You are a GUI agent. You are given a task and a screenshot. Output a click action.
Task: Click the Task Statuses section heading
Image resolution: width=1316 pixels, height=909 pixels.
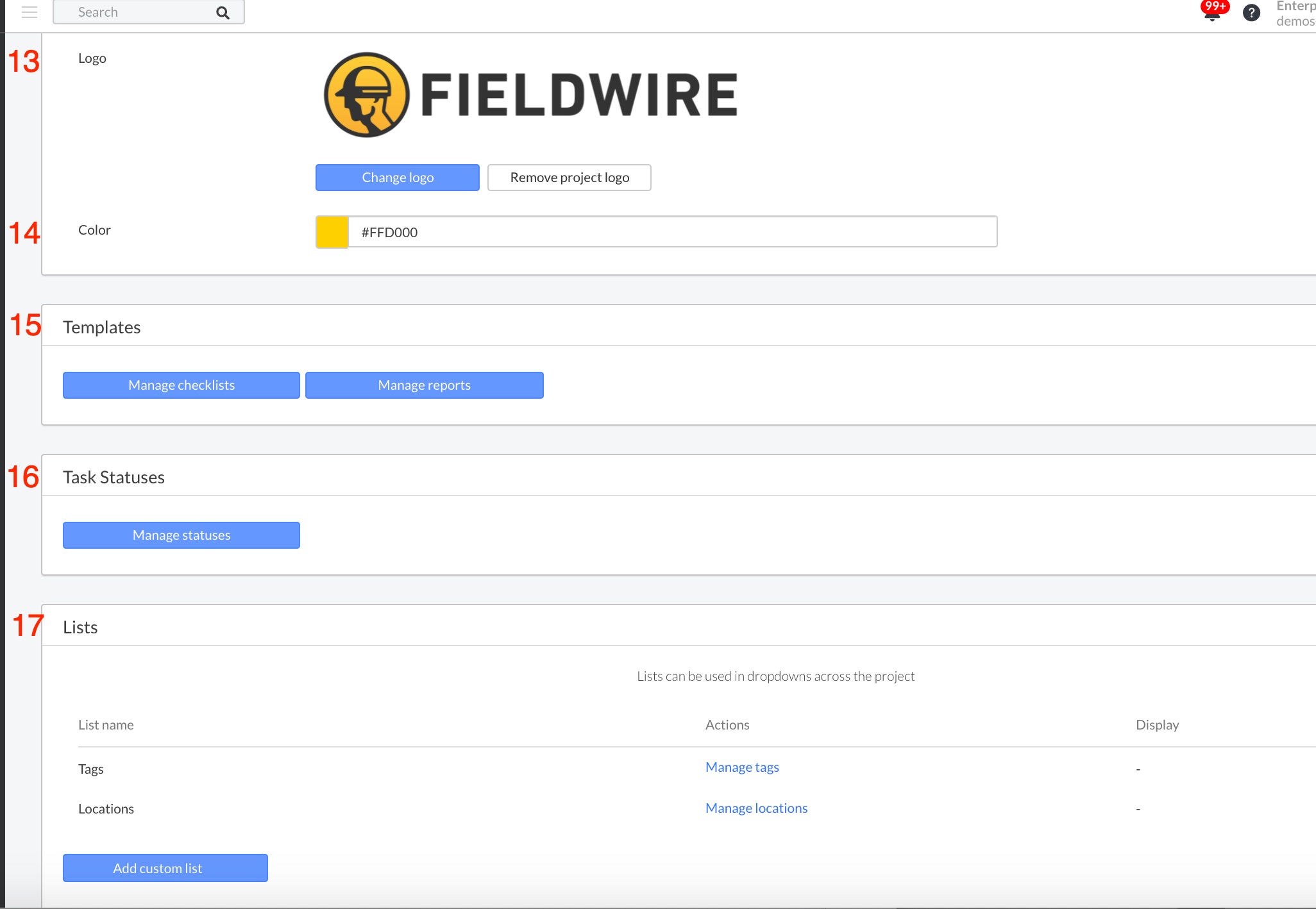[114, 478]
